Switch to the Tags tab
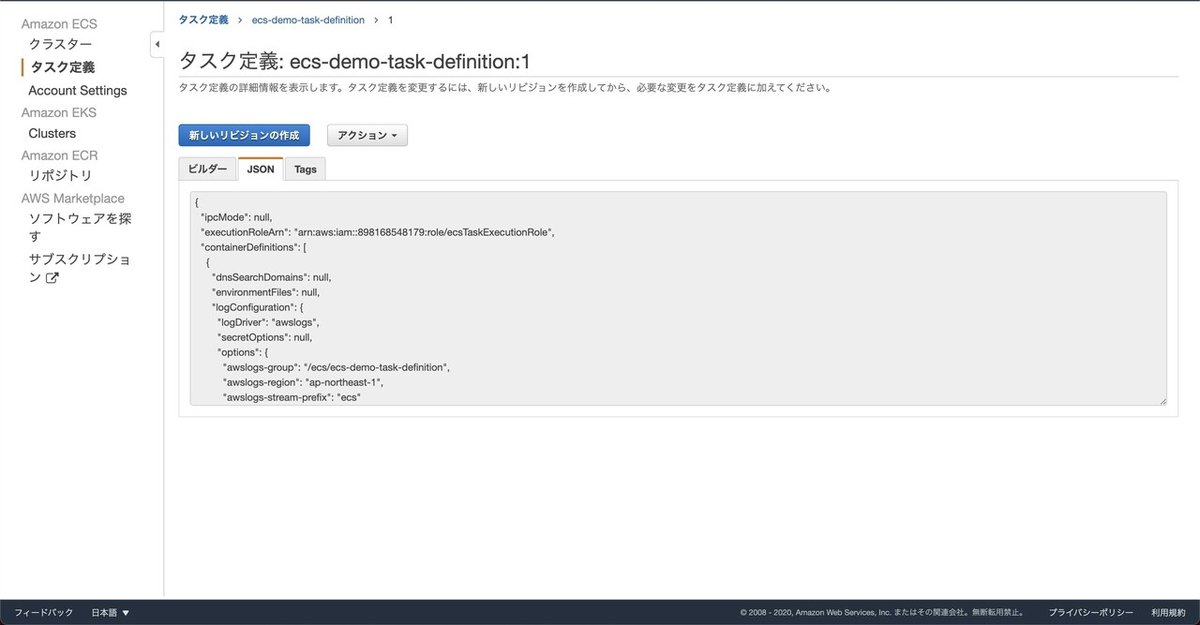 click(306, 169)
